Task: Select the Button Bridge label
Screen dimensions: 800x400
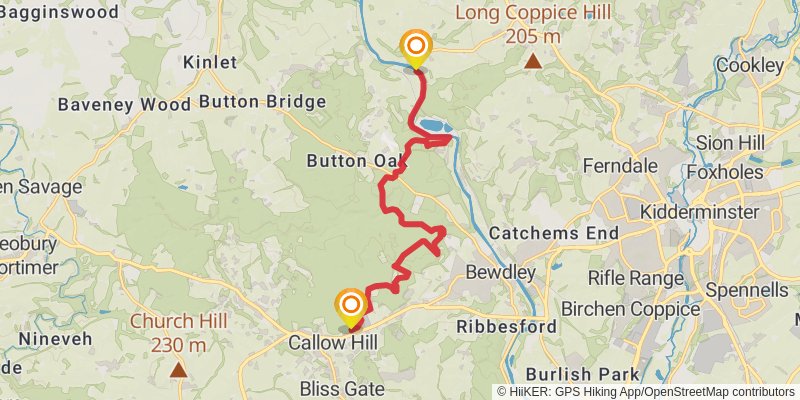Action: coord(262,102)
